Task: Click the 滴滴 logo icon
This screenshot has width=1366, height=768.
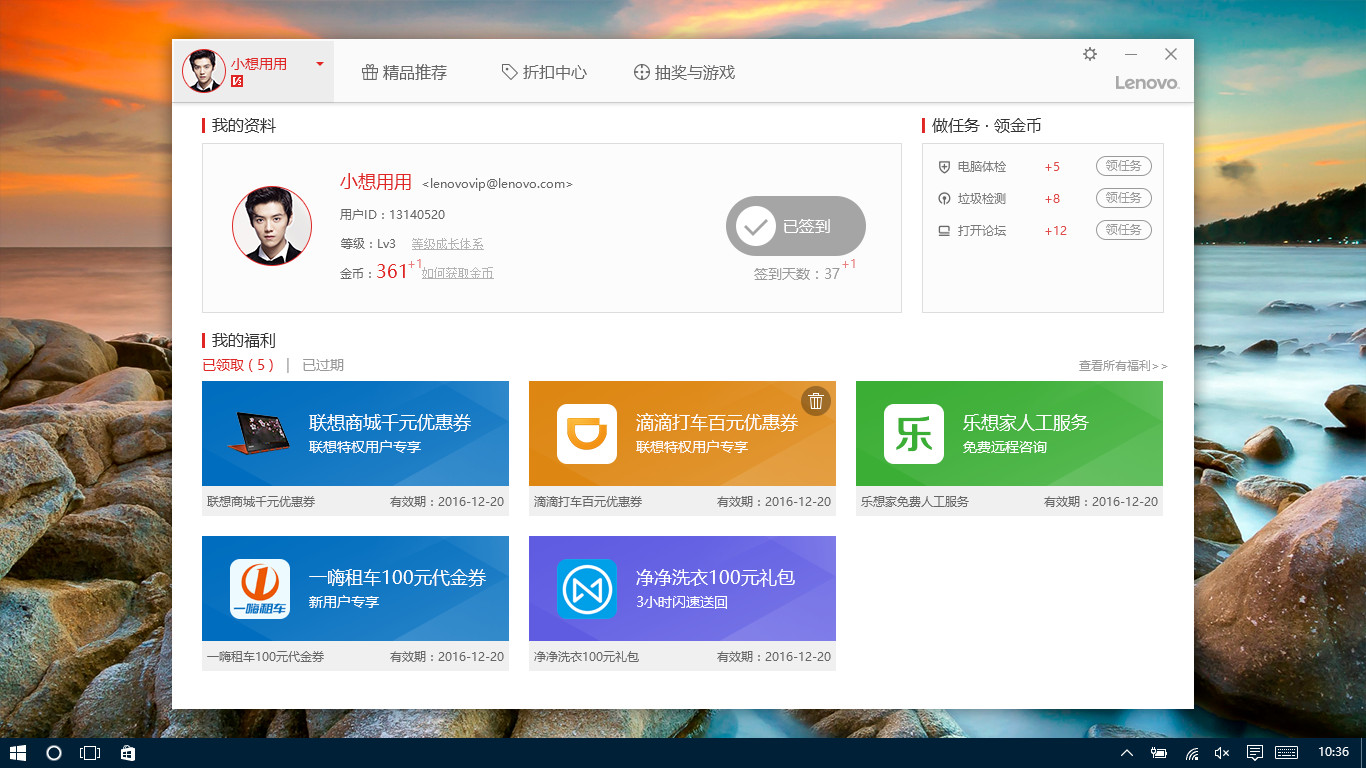Action: pos(587,434)
